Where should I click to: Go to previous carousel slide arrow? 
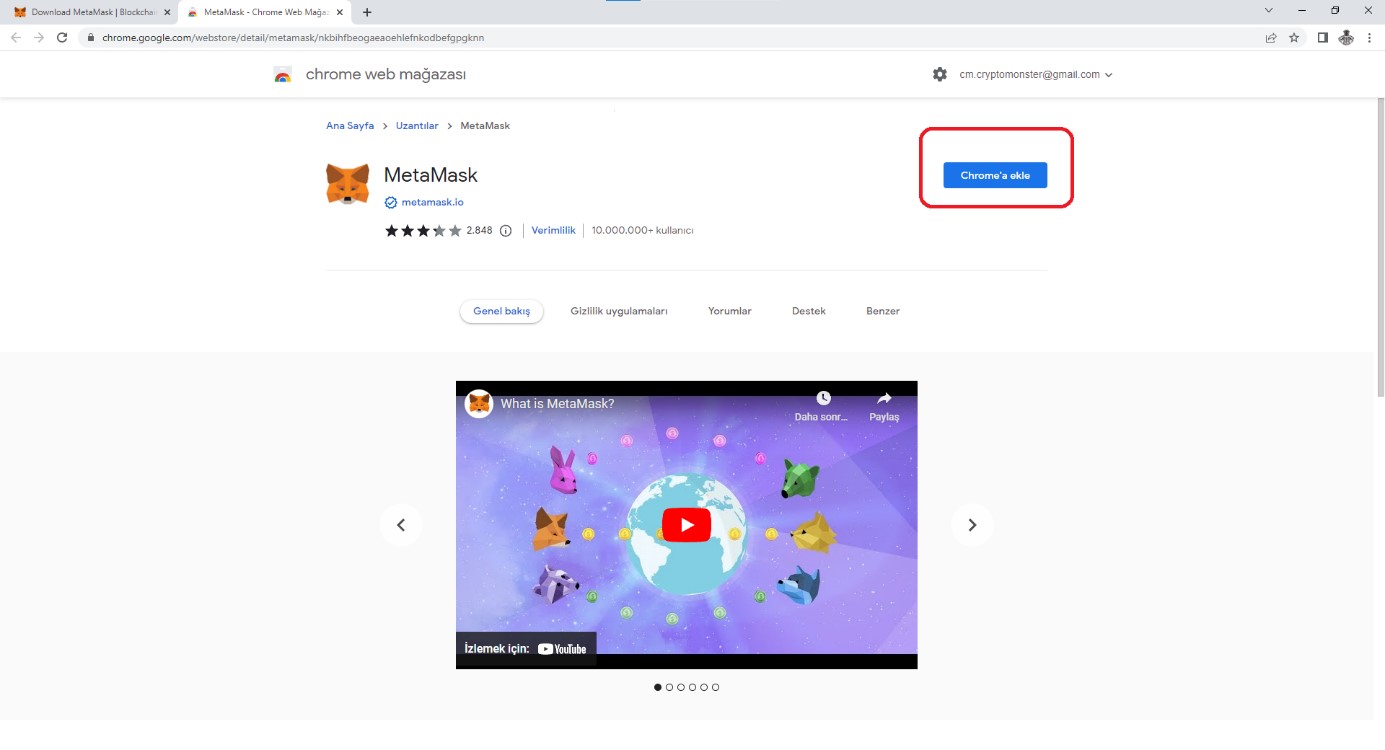click(401, 525)
